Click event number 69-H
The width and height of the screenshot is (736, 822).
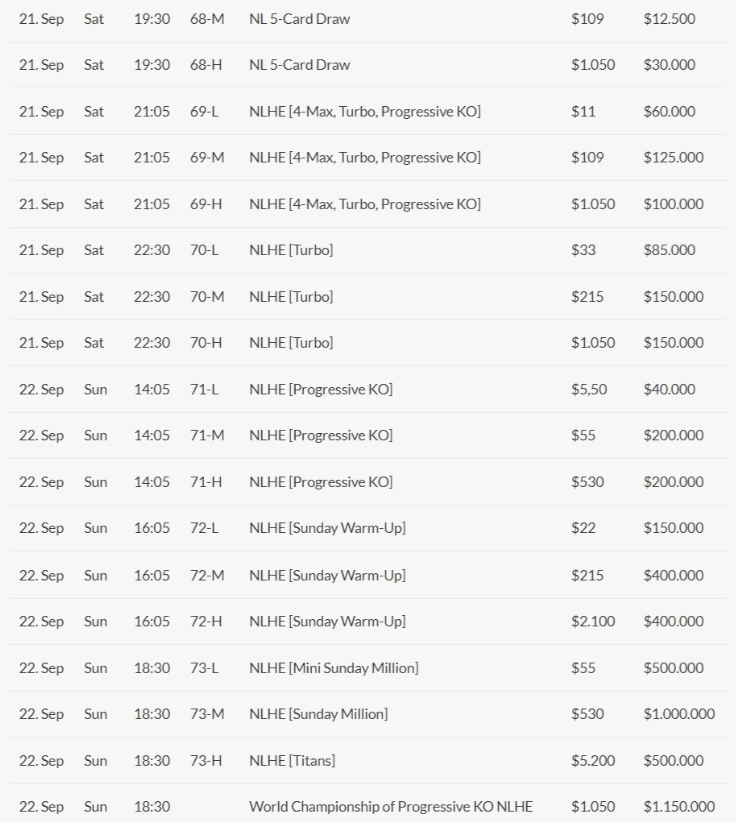tap(206, 204)
